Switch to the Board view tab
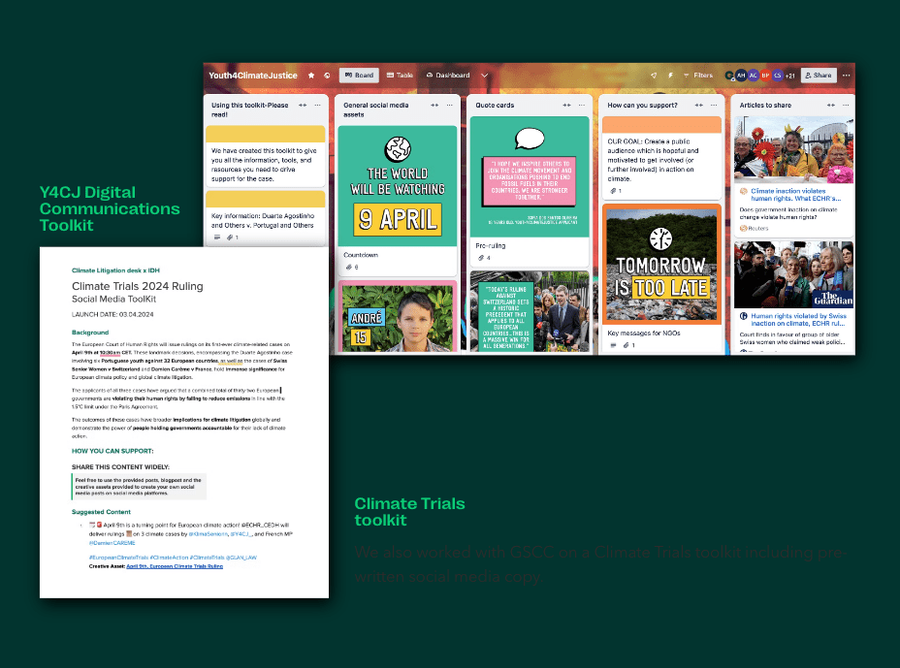This screenshot has width=900, height=668. click(359, 75)
